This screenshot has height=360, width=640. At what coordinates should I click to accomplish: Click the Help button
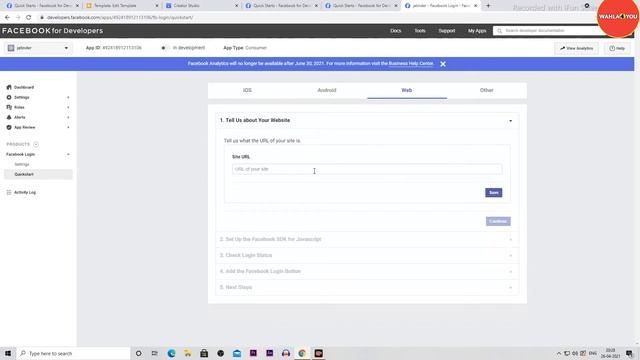617,48
